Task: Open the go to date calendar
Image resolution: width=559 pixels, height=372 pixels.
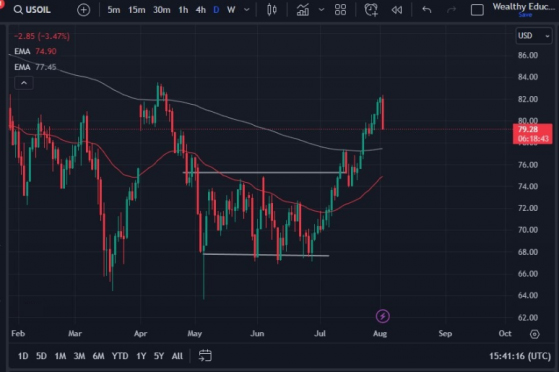Action: pos(205,356)
